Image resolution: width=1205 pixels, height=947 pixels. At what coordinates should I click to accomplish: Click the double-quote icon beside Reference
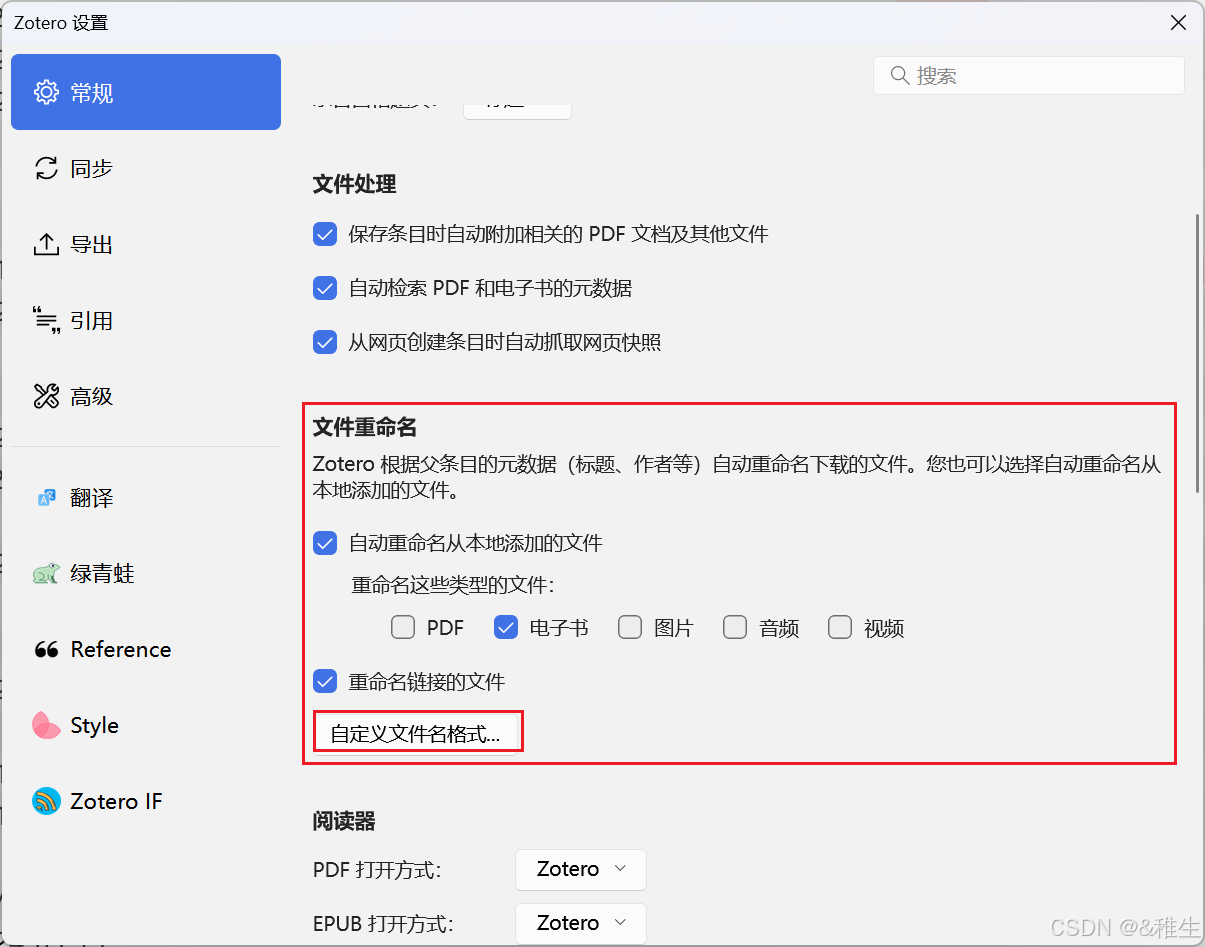coord(46,650)
